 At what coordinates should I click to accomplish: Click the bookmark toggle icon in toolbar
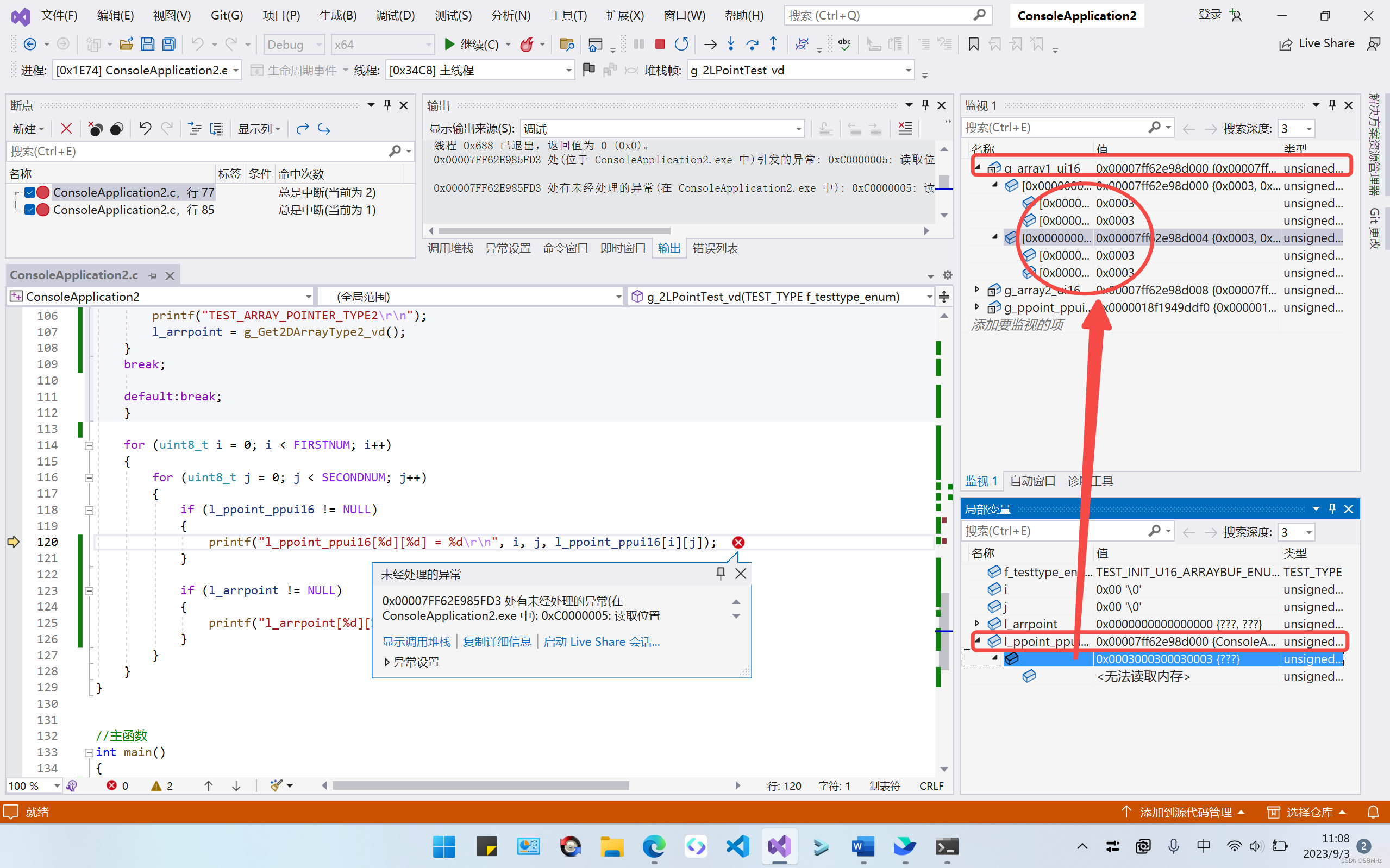973,44
